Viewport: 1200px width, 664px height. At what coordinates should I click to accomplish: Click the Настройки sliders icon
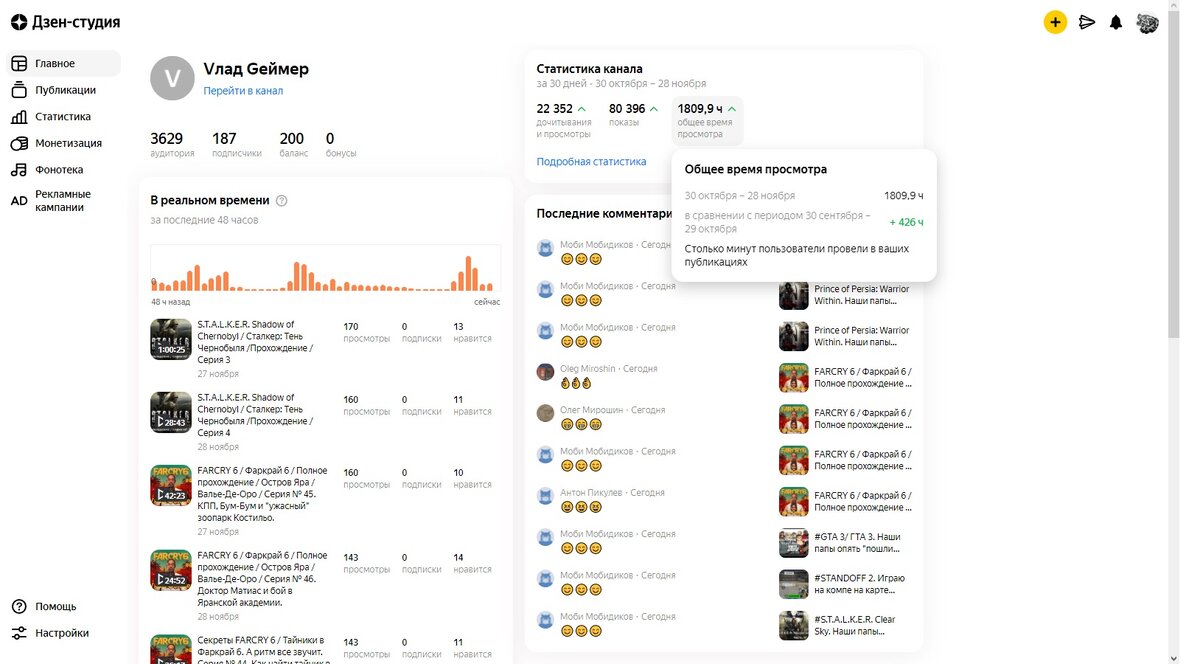tap(18, 633)
